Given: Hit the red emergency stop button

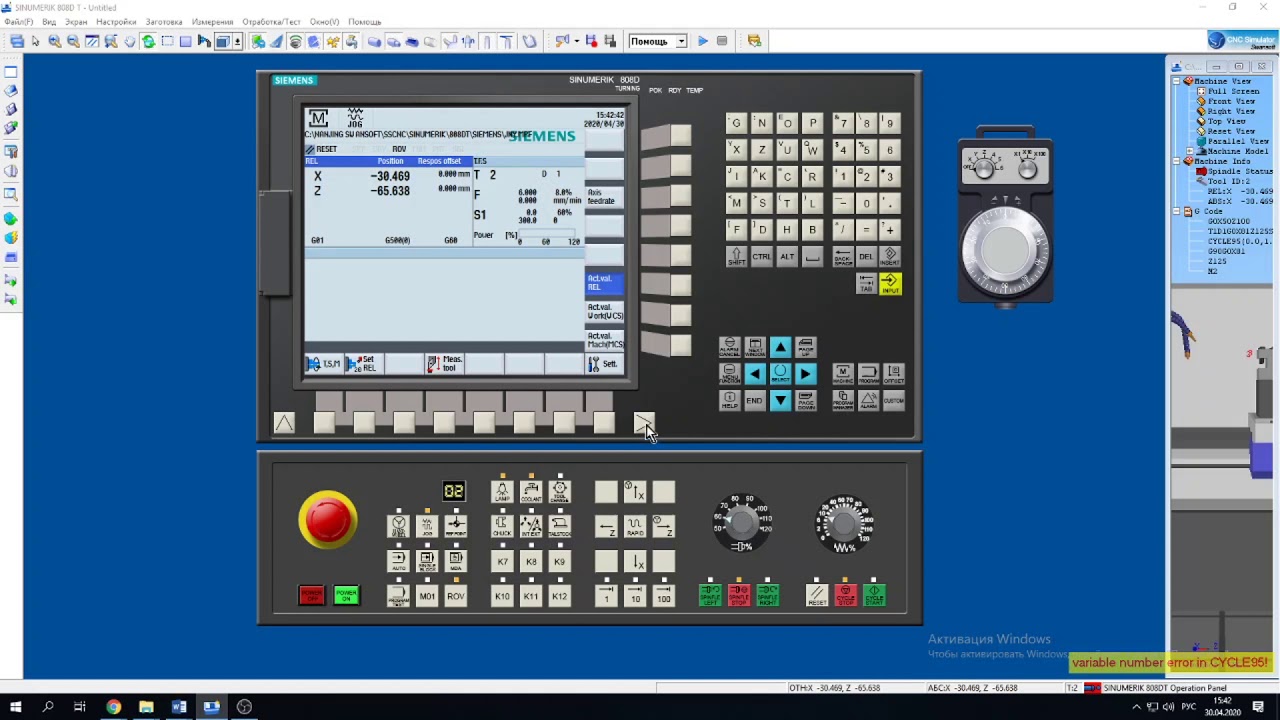Looking at the screenshot, I should pyautogui.click(x=327, y=519).
